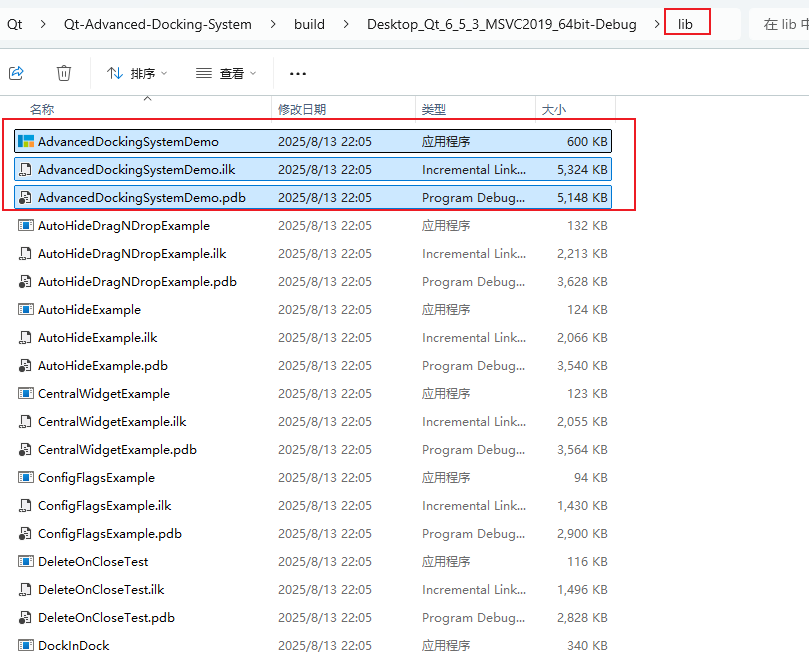Click the share toolbar icon
809x662 pixels.
click(17, 73)
